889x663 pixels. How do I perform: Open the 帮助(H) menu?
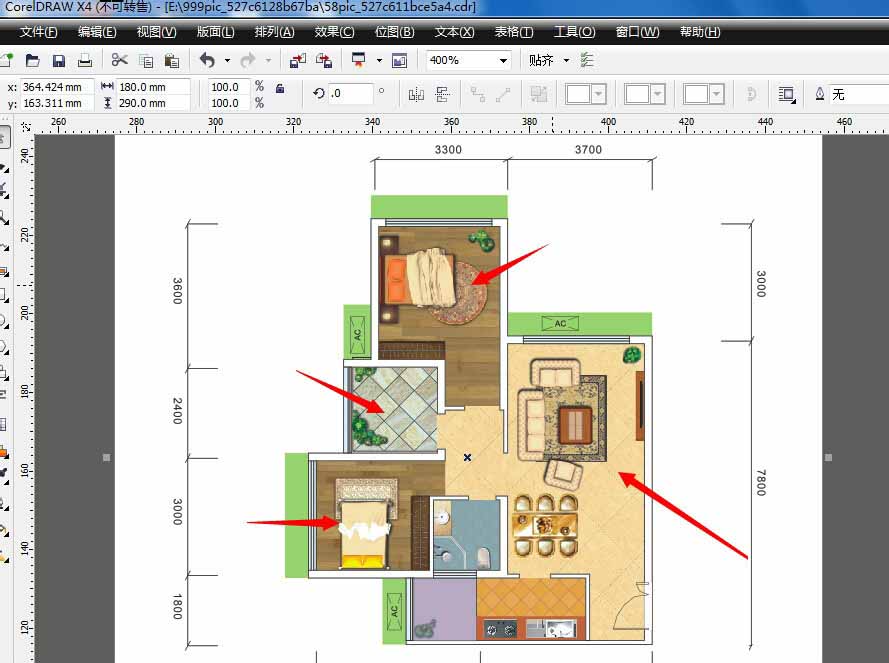[700, 32]
